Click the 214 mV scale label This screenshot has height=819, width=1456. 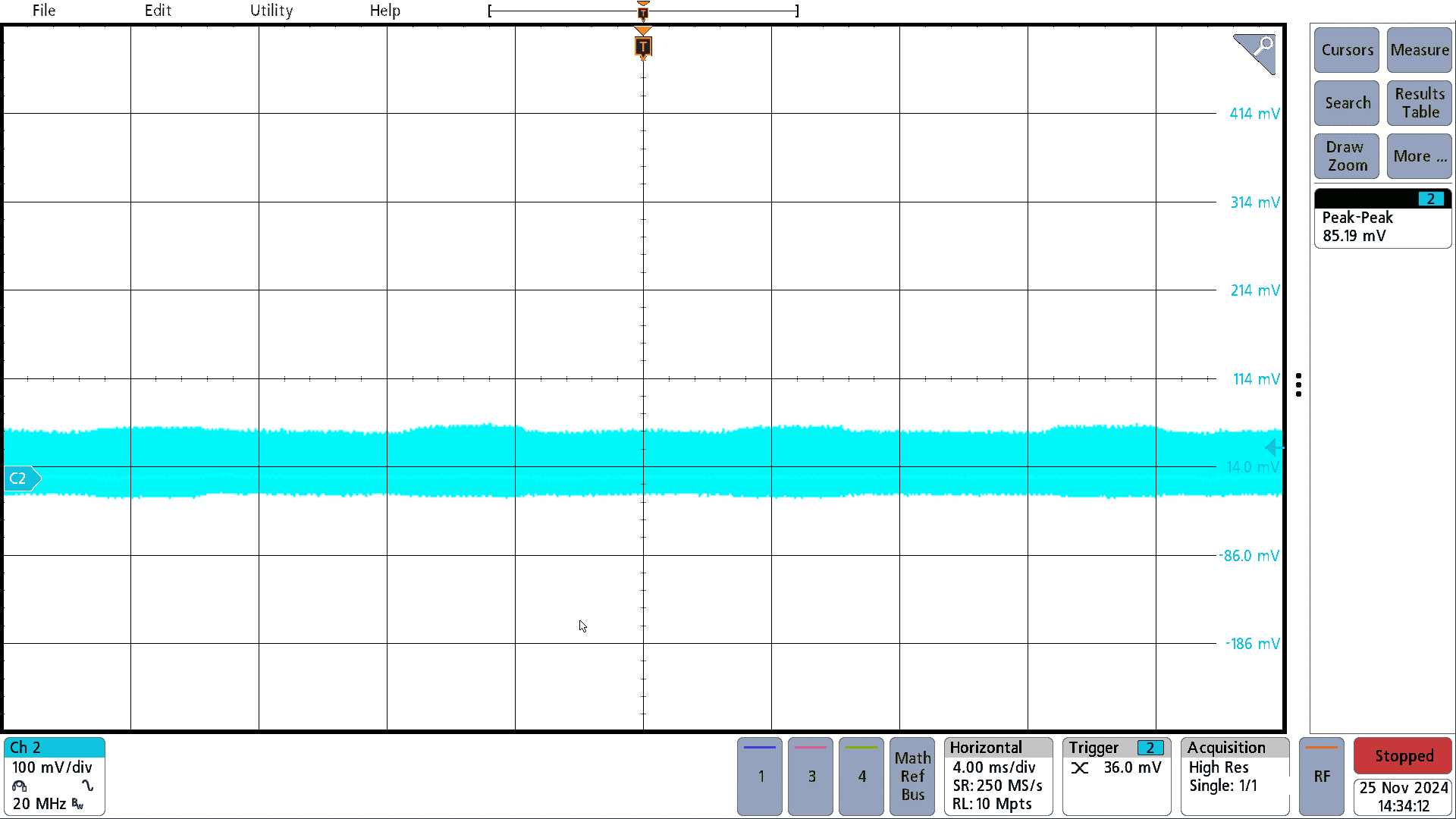pos(1254,290)
